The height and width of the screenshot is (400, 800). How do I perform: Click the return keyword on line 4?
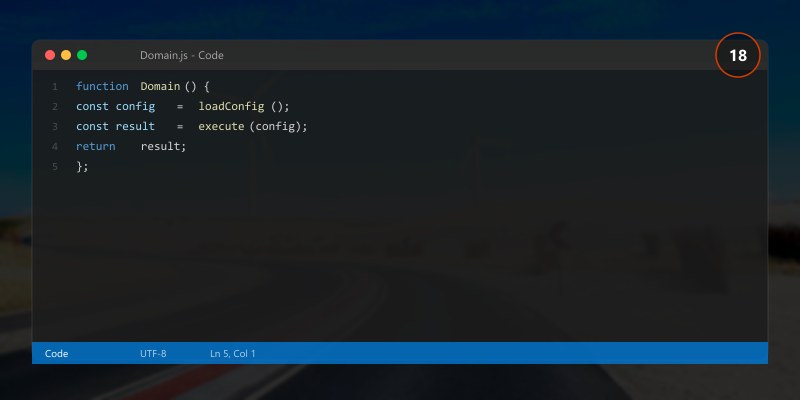[x=95, y=146]
